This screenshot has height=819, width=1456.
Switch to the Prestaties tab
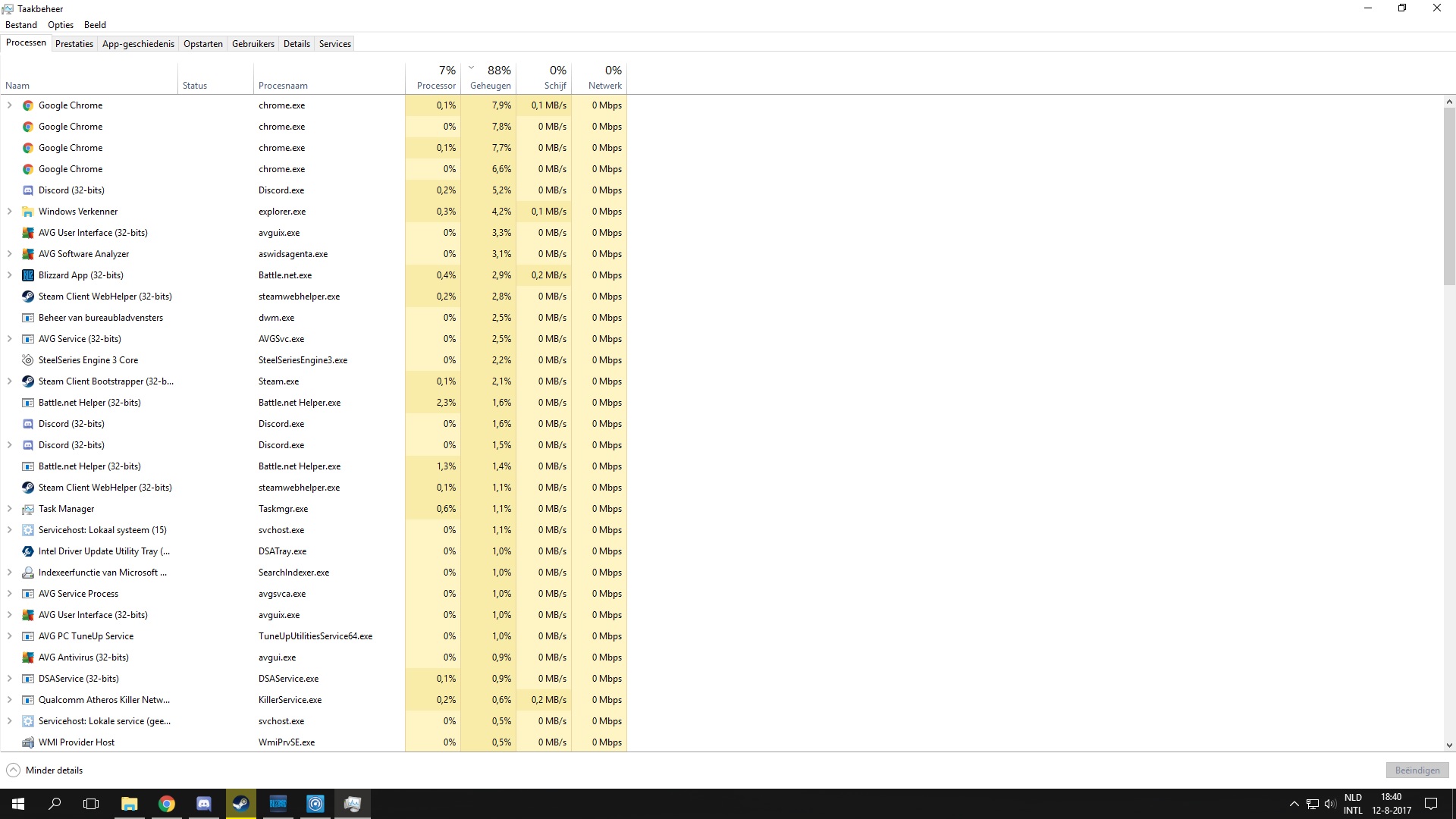(74, 44)
